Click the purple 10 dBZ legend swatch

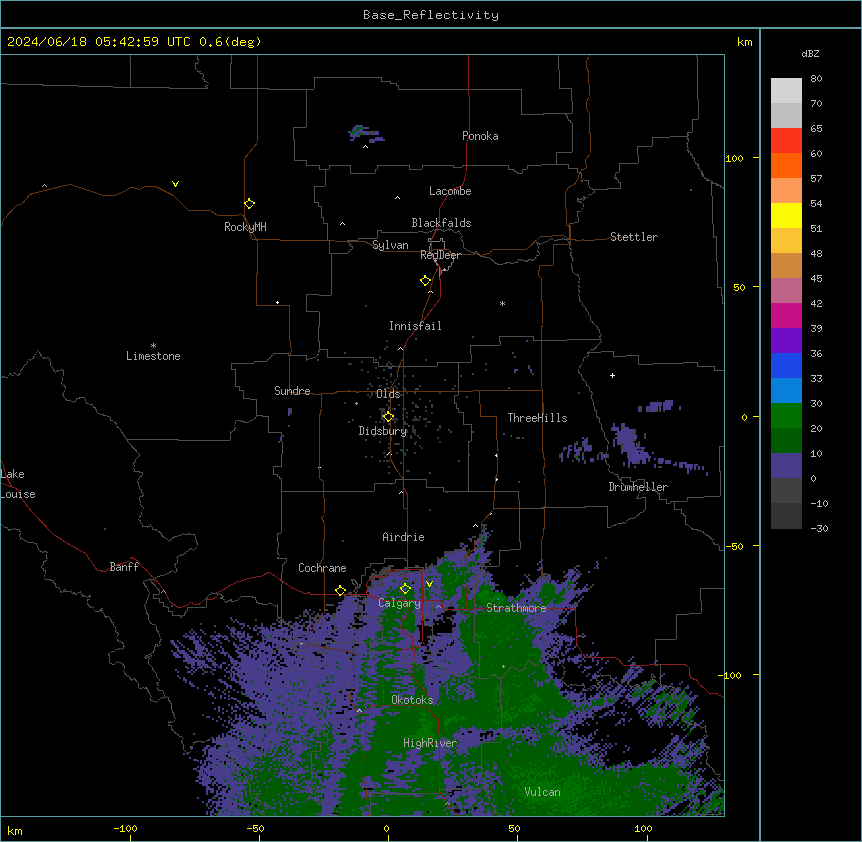[786, 466]
